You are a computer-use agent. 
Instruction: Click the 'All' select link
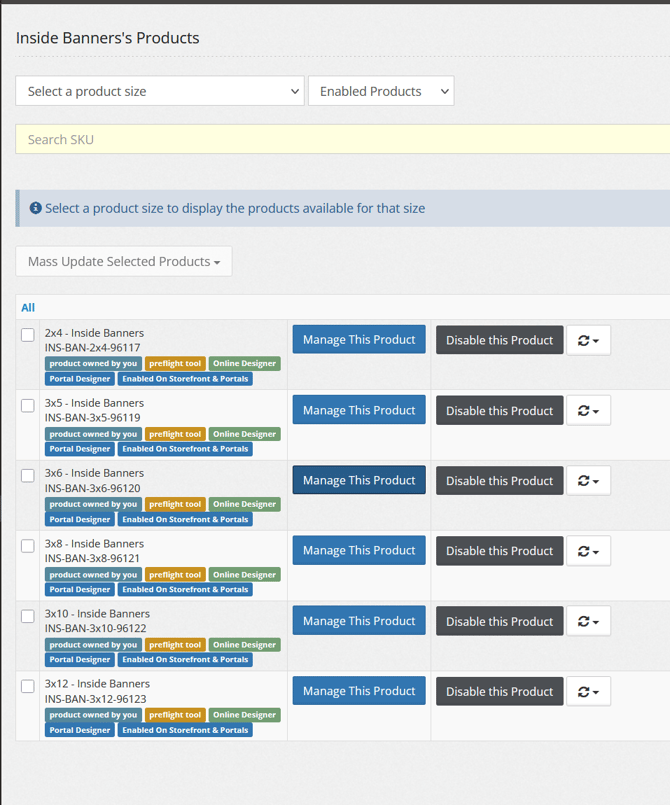click(28, 308)
